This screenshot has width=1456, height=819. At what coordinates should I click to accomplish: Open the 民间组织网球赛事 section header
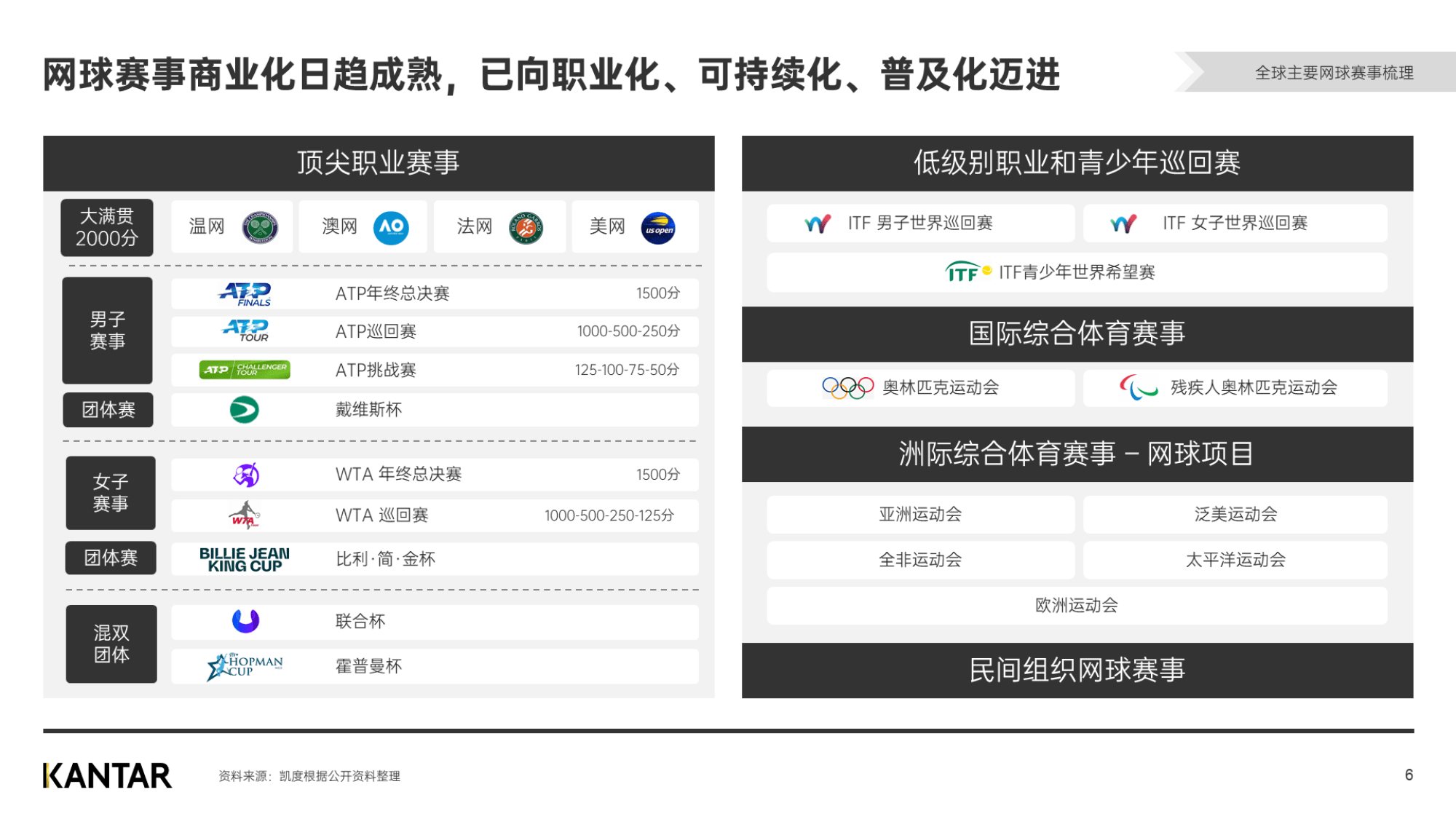pos(1079,670)
